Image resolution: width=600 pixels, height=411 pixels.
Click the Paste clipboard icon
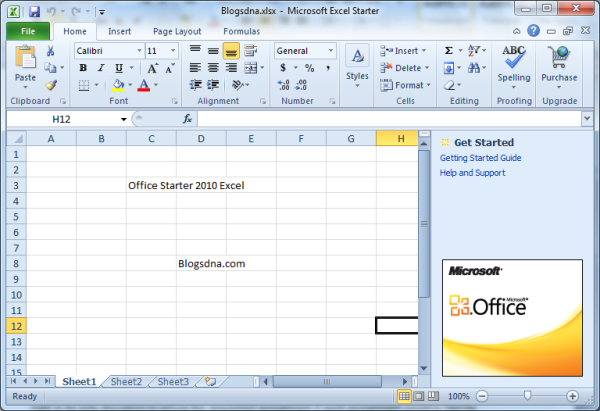pos(25,57)
